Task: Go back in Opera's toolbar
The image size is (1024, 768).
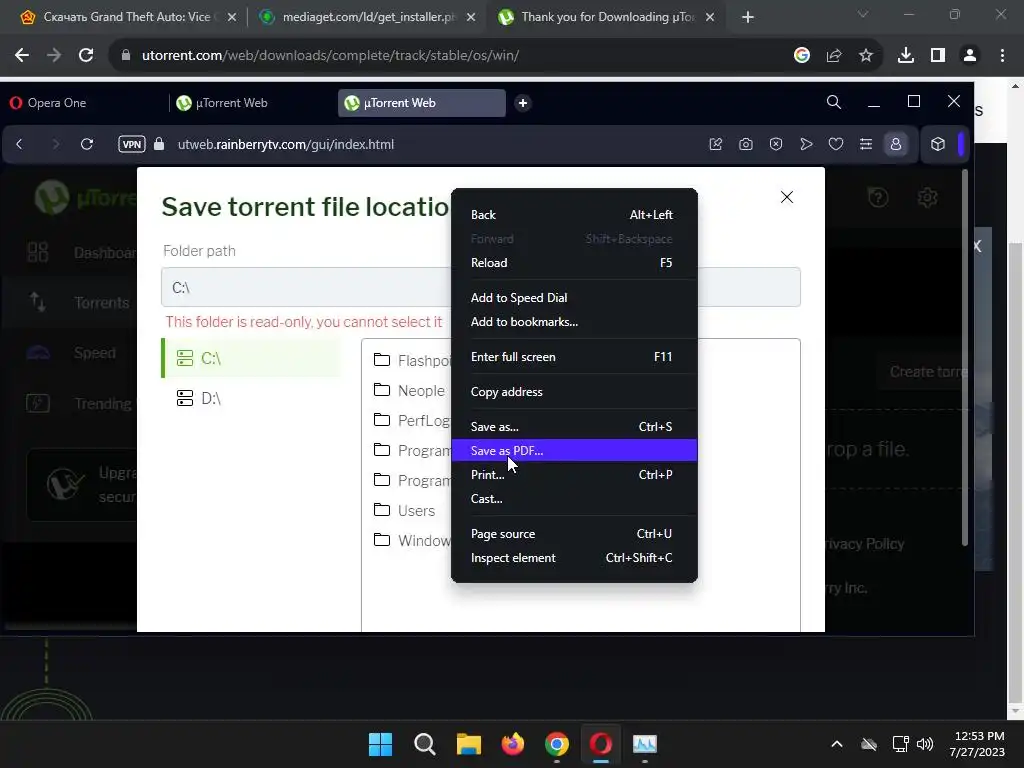Action: tap(20, 144)
